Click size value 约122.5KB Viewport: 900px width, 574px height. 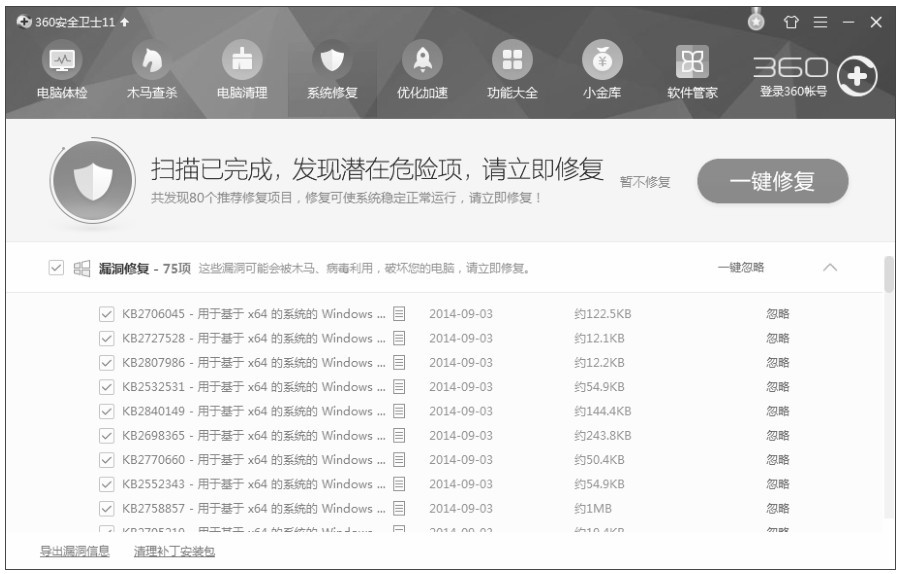click(603, 314)
